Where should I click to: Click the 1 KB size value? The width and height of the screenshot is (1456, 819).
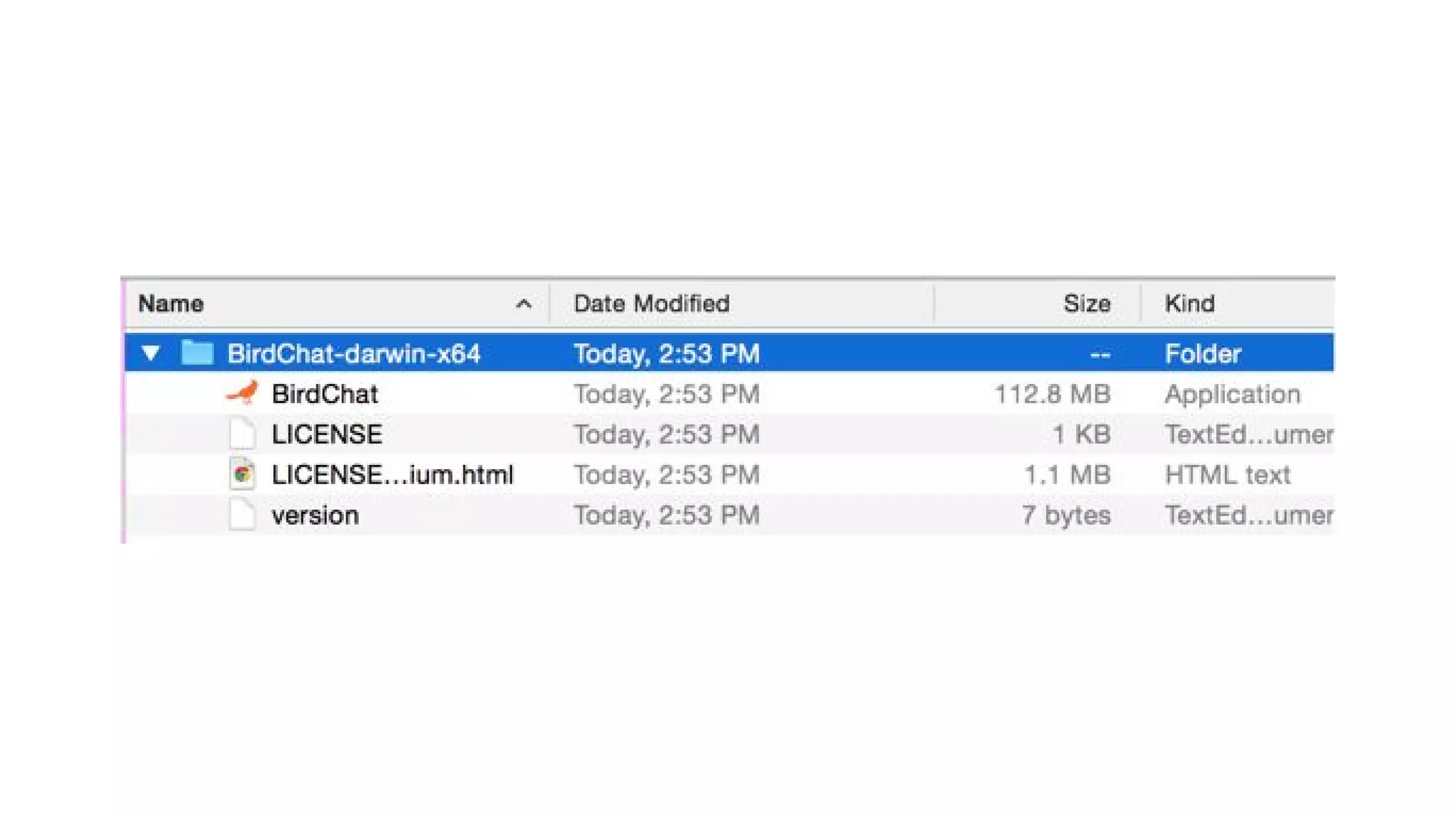1081,434
